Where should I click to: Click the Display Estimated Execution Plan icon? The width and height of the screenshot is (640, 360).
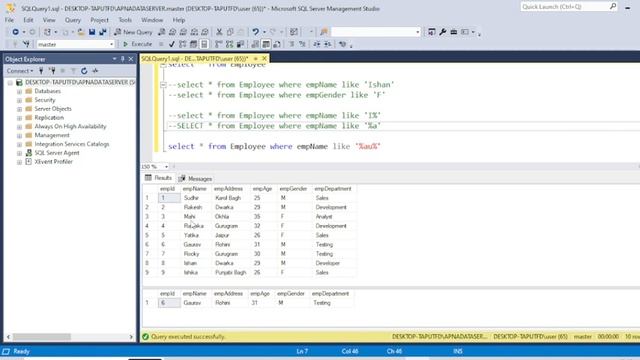coord(182,44)
